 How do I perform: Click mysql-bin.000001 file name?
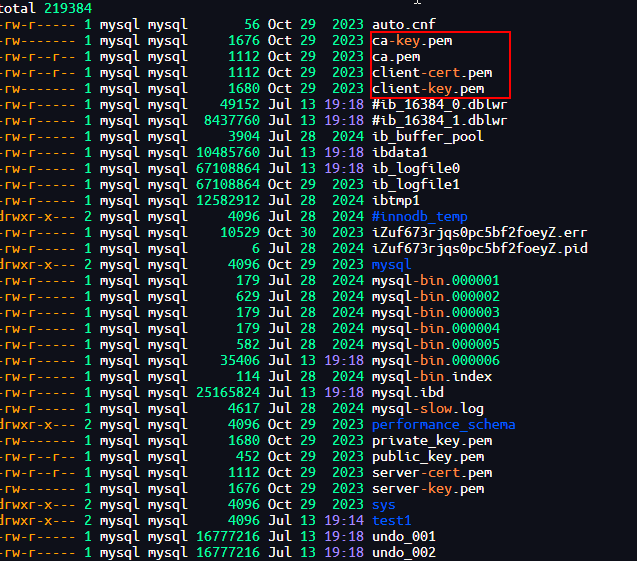[x=436, y=281]
